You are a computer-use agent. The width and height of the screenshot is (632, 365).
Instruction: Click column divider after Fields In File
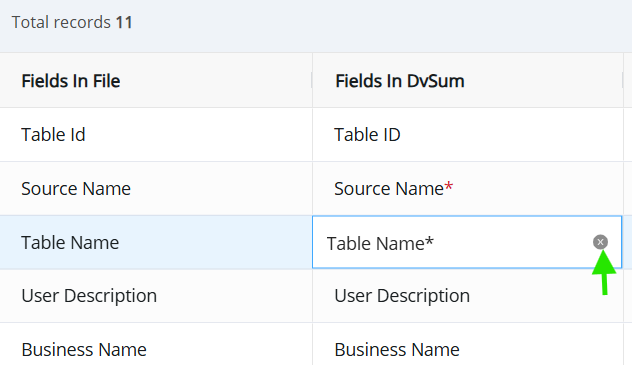312,80
